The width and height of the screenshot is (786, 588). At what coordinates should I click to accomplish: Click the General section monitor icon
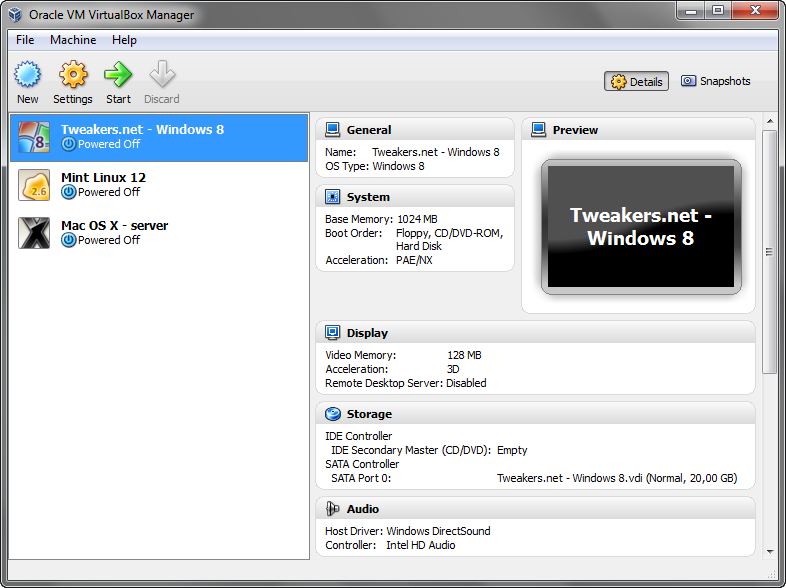pos(332,130)
